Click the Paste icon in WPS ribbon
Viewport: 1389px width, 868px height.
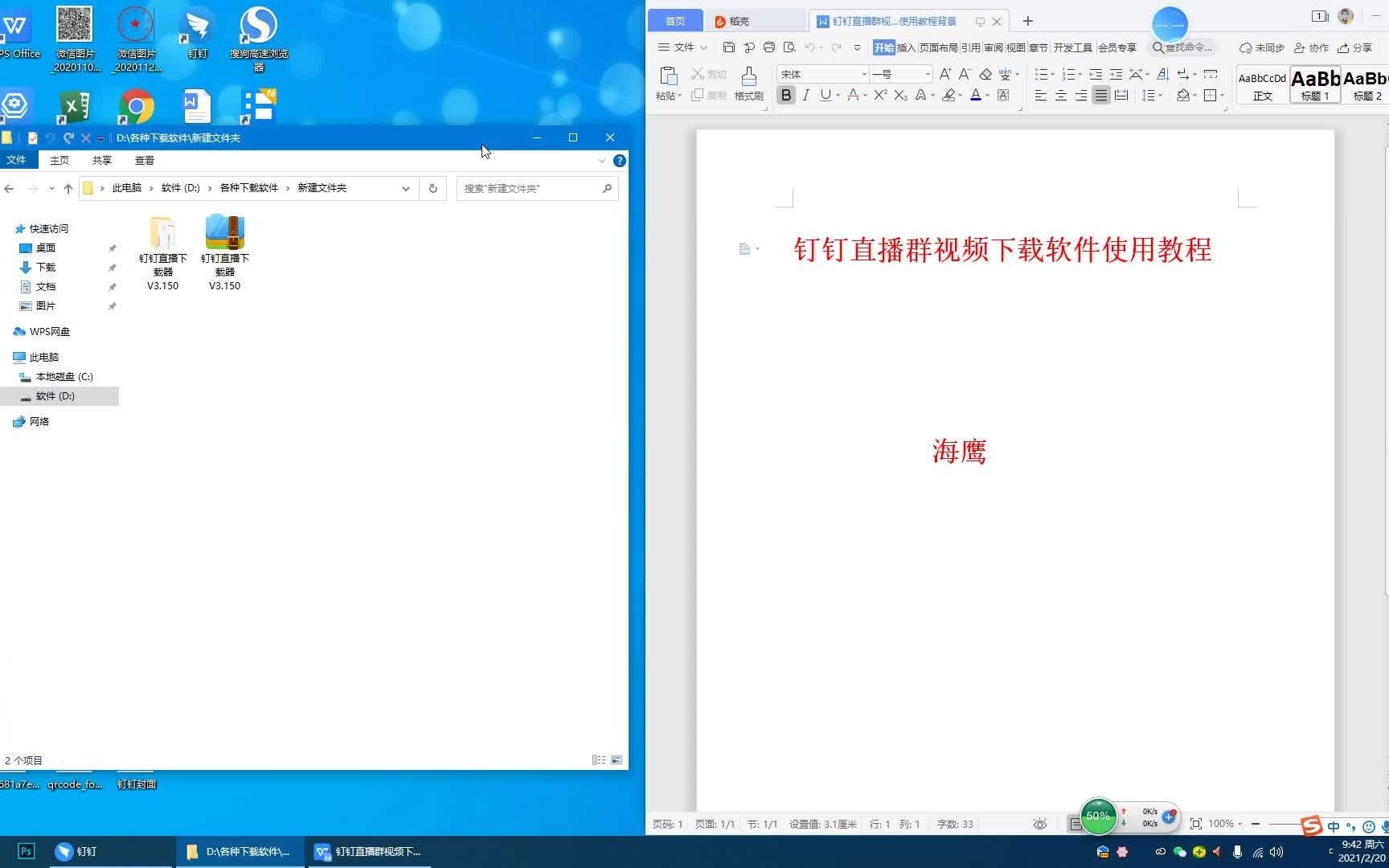click(668, 76)
